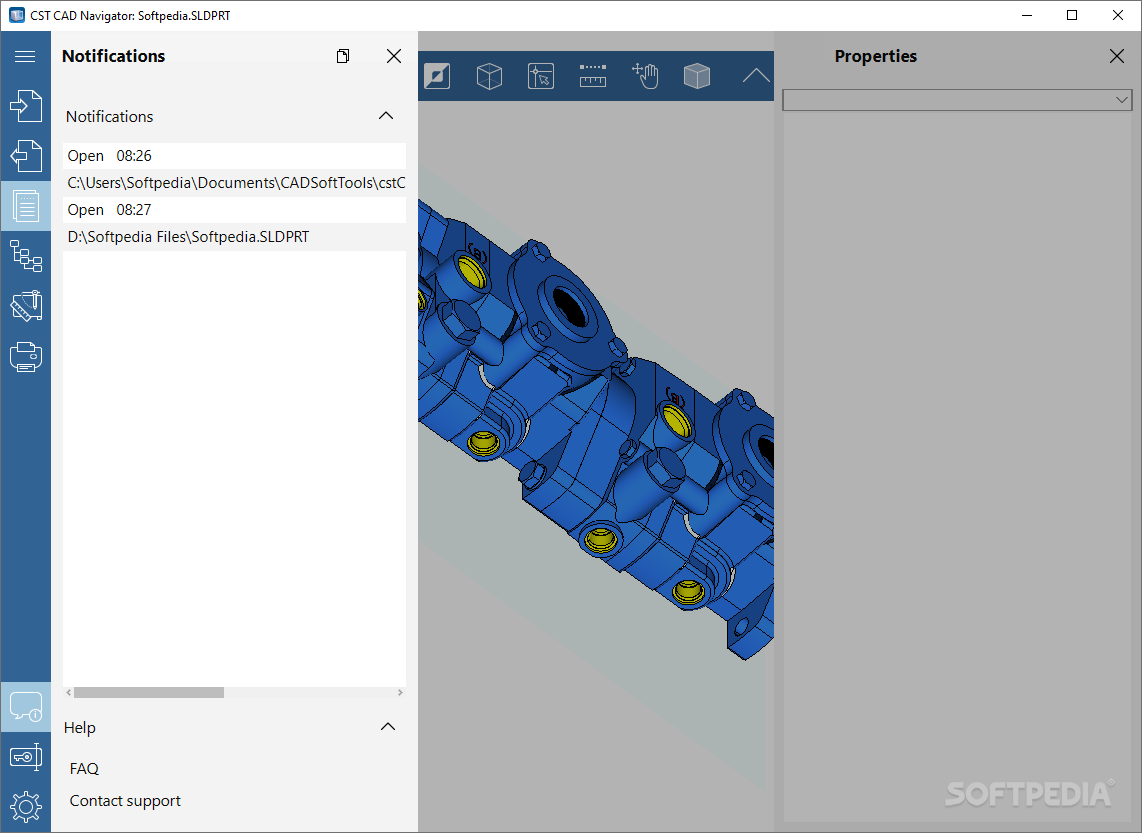
Task: Collapse the Notifications section
Action: (x=386, y=116)
